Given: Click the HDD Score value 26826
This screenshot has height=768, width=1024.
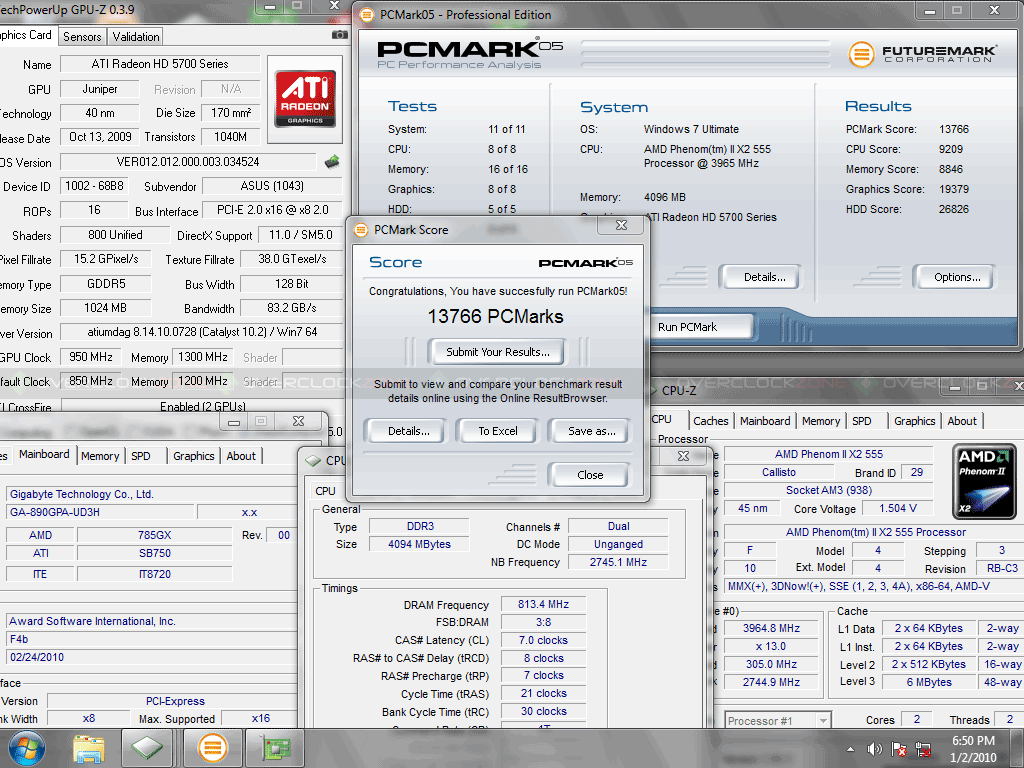Looking at the screenshot, I should [x=954, y=209].
